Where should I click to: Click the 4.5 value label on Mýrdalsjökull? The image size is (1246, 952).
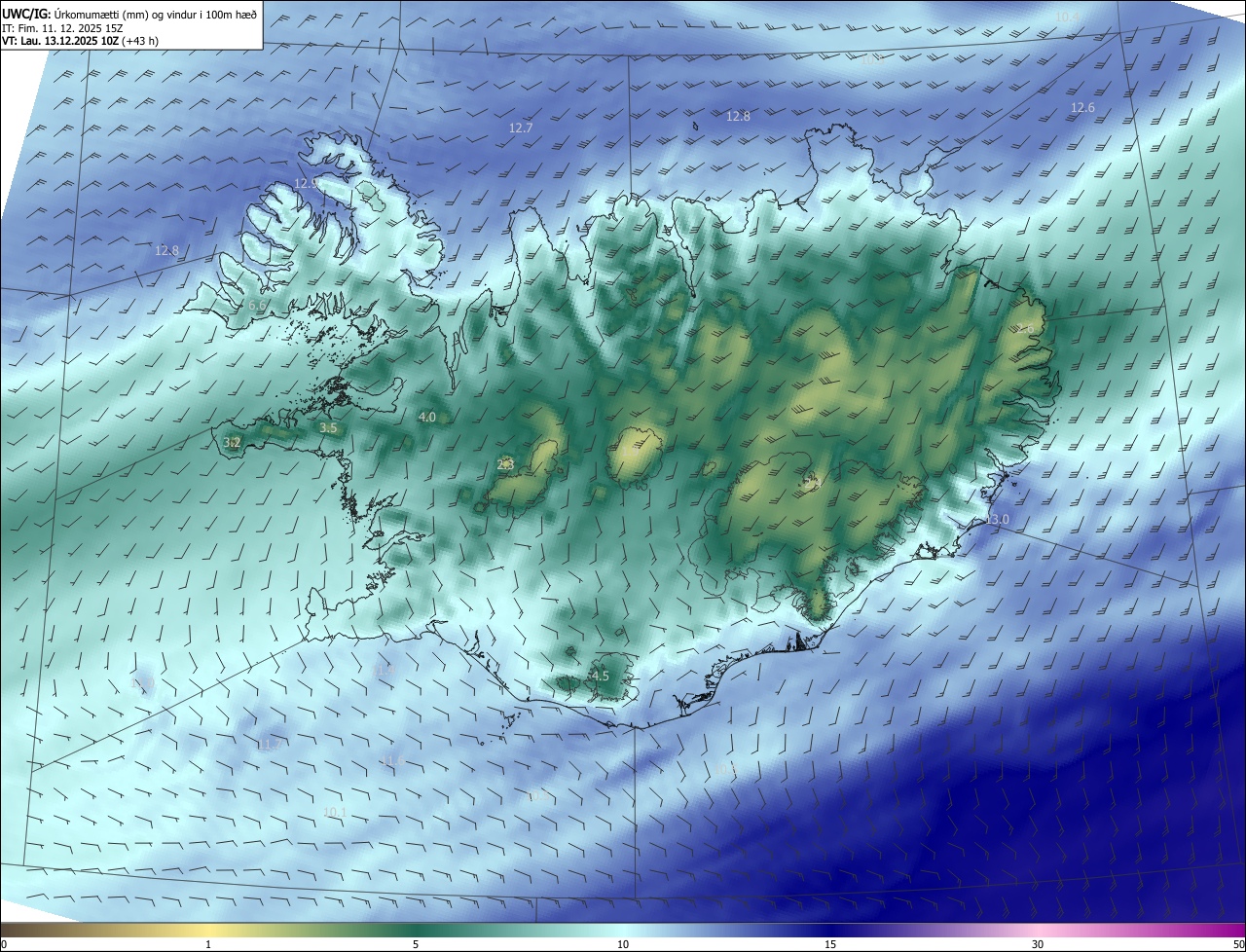pos(600,676)
